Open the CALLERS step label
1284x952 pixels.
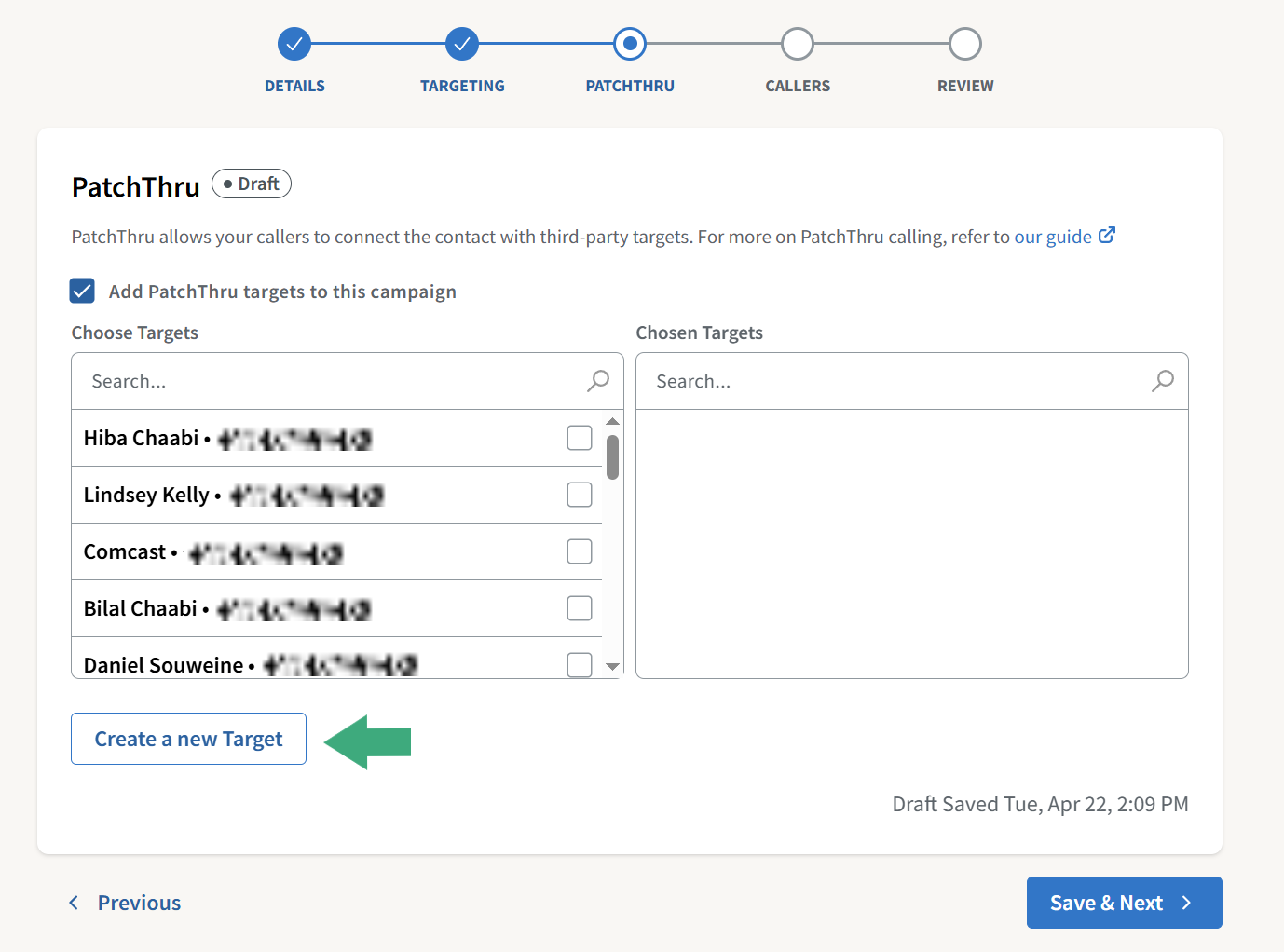point(798,86)
